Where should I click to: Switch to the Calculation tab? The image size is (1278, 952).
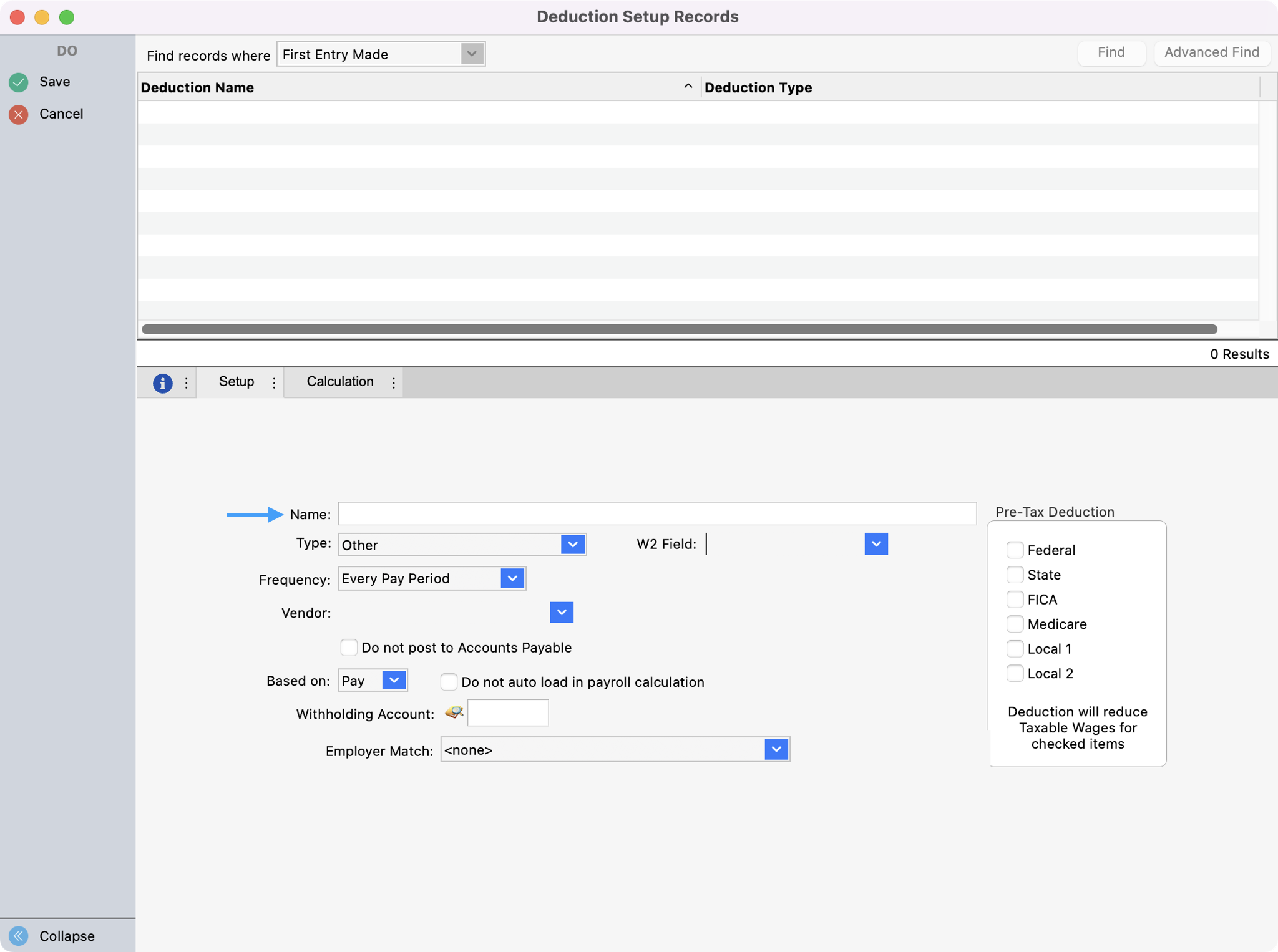pos(340,382)
